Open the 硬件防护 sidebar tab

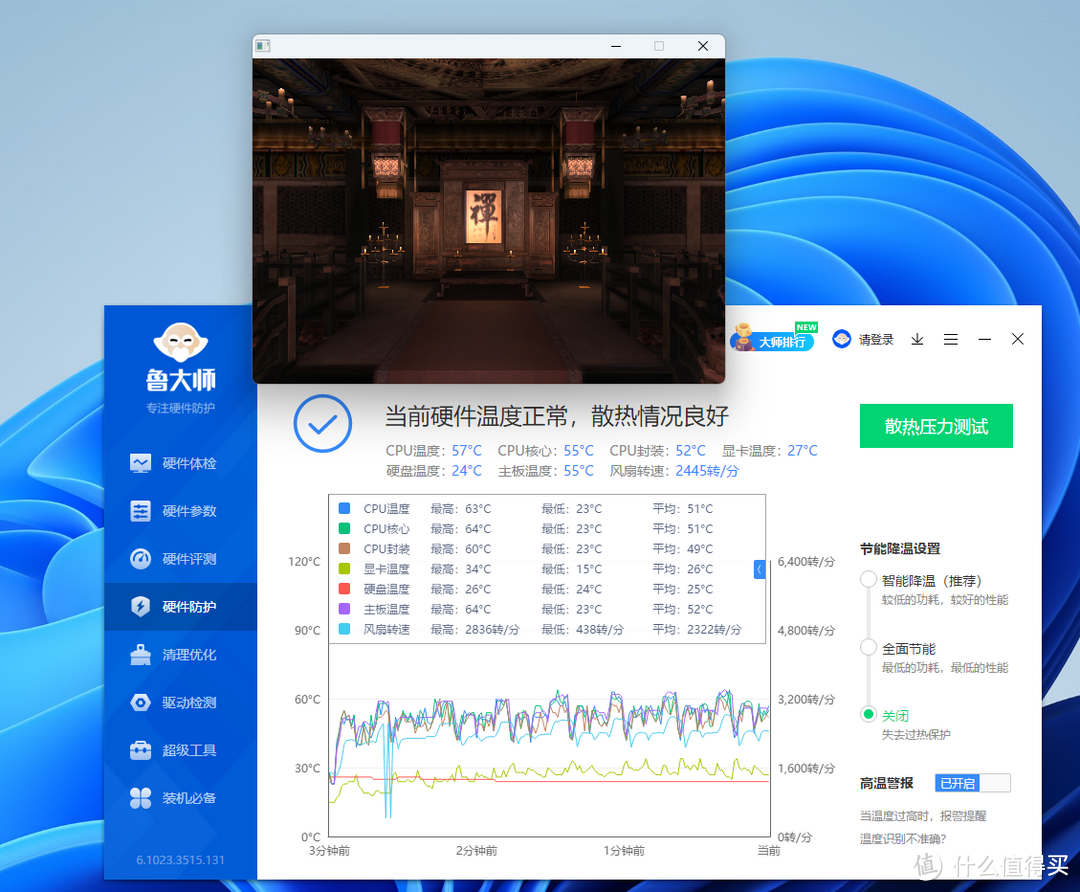tap(180, 607)
